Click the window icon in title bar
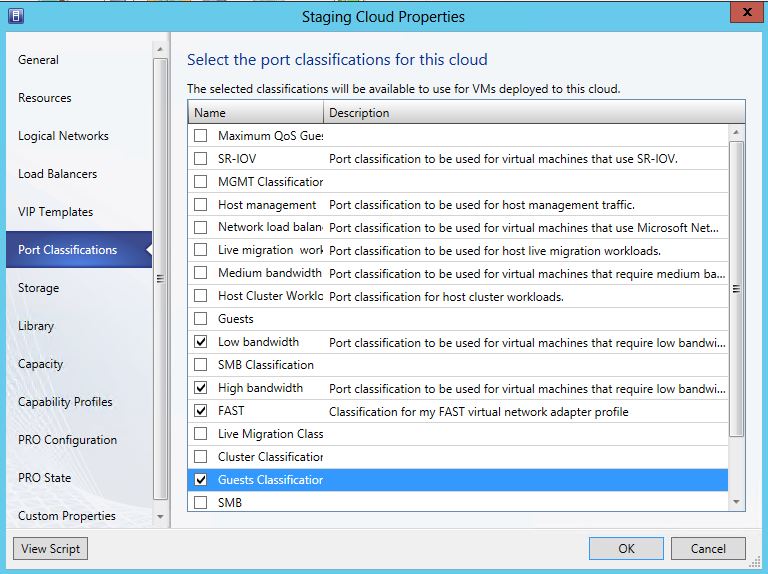Viewport: 768px width, 574px height. pos(15,16)
